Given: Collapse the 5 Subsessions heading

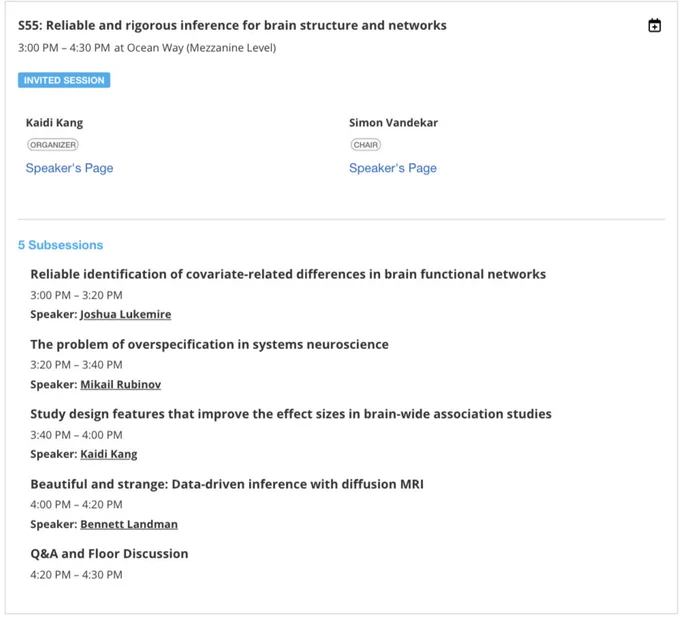Looking at the screenshot, I should point(60,245).
